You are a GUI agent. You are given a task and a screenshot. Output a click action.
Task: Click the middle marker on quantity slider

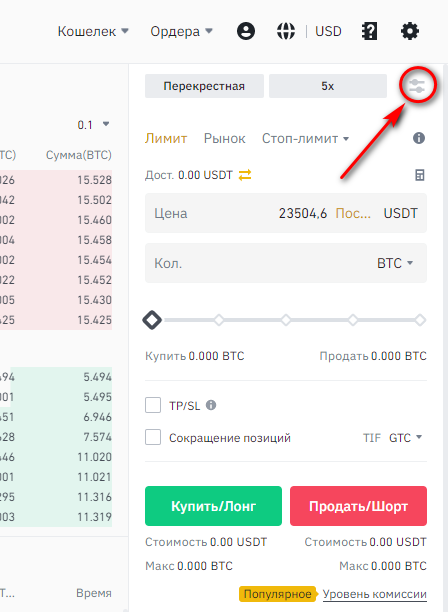click(x=286, y=320)
